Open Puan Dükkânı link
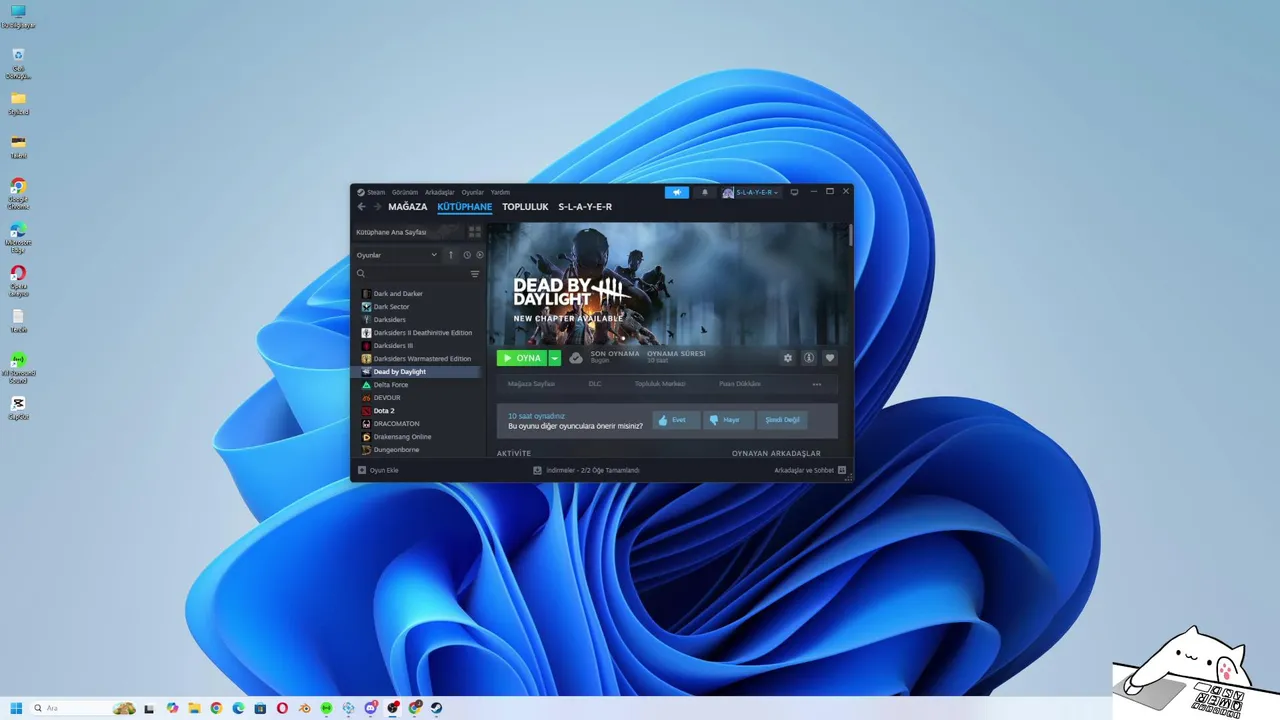 pos(740,384)
